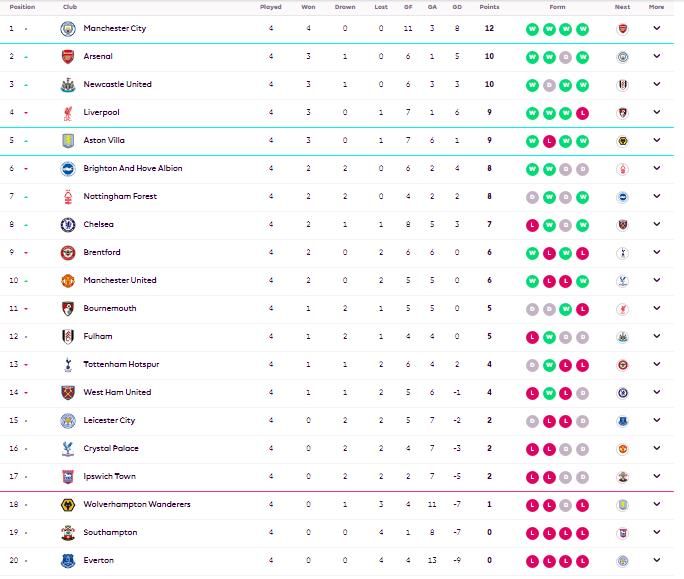
Task: Expand the Everton row details
Action: [657, 560]
